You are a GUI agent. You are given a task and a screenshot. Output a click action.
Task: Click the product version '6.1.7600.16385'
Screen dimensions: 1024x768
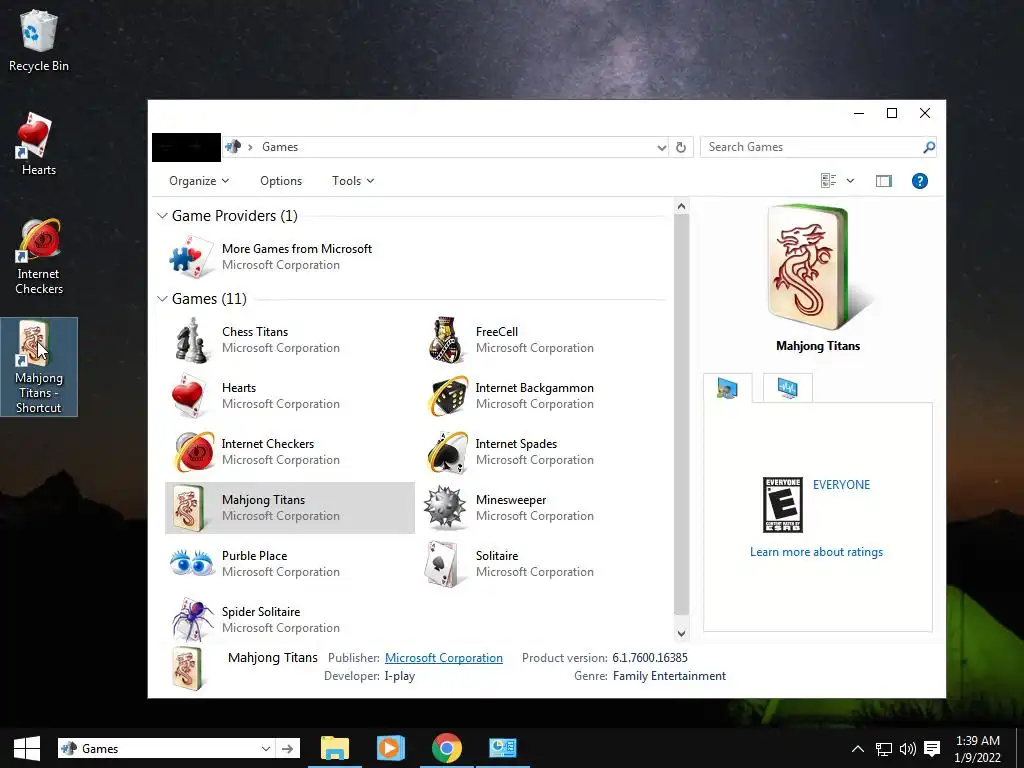[x=650, y=658]
